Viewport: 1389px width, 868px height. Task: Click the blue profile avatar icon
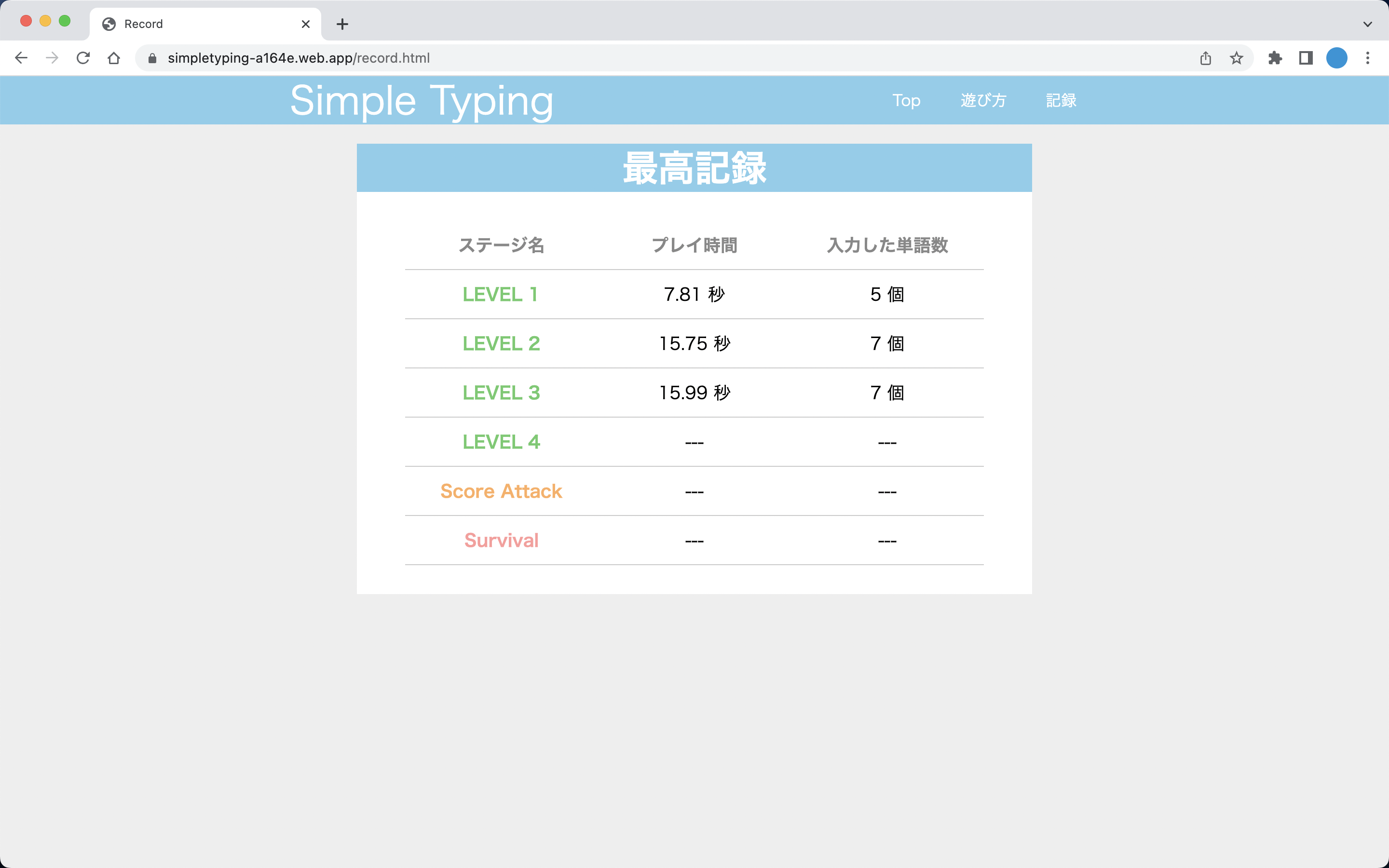click(1337, 57)
